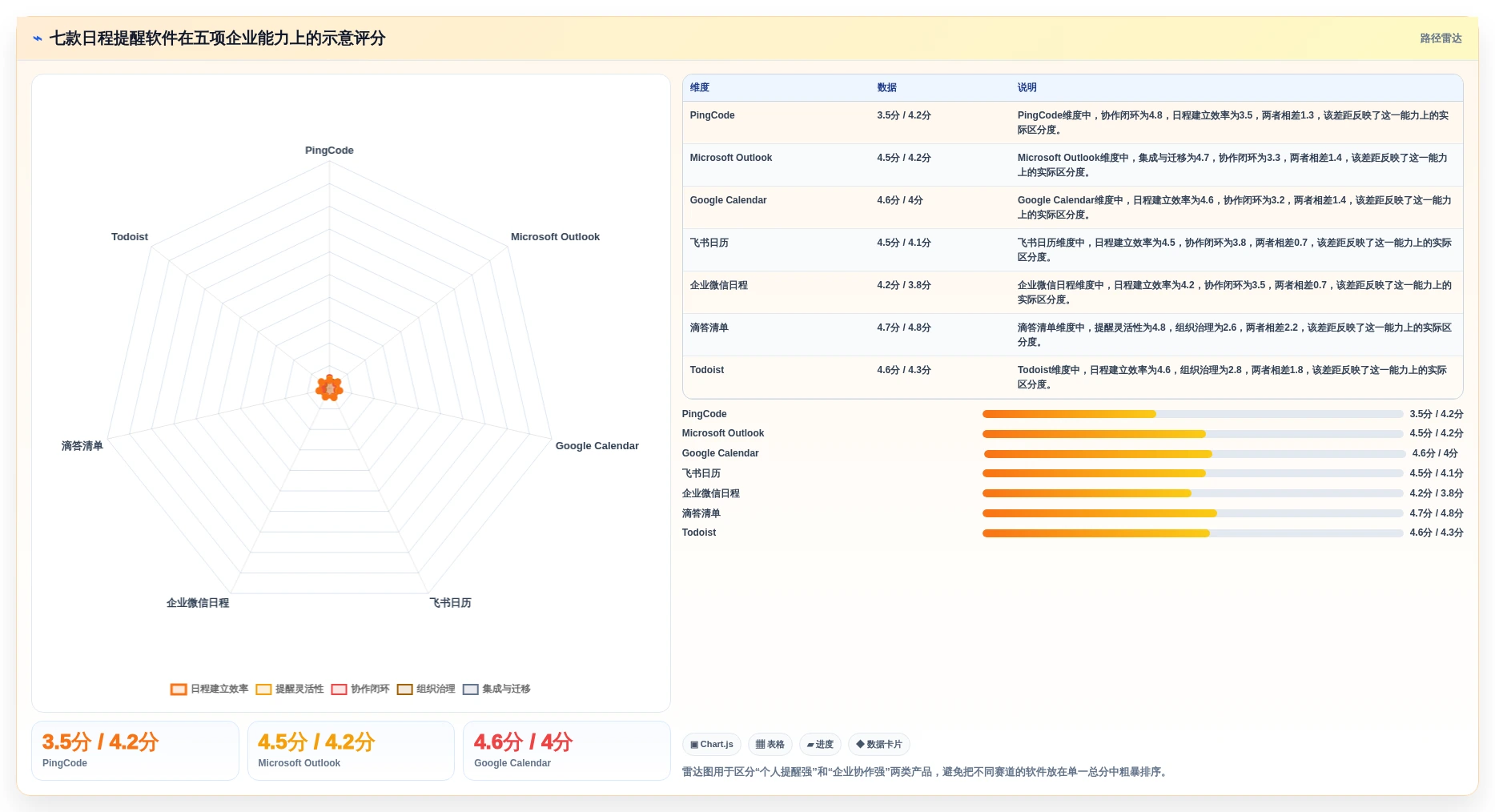
Task: Toggle the 日程建立效率 legend series
Action: (x=210, y=689)
